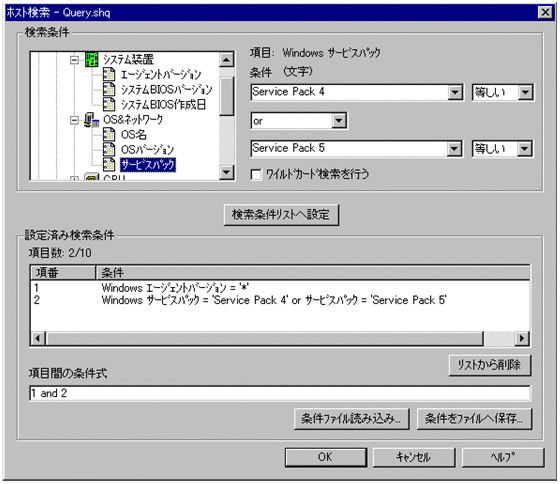The width and height of the screenshot is (560, 484).
Task: Click the システムBIOSバージョン document icon
Action: [109, 89]
